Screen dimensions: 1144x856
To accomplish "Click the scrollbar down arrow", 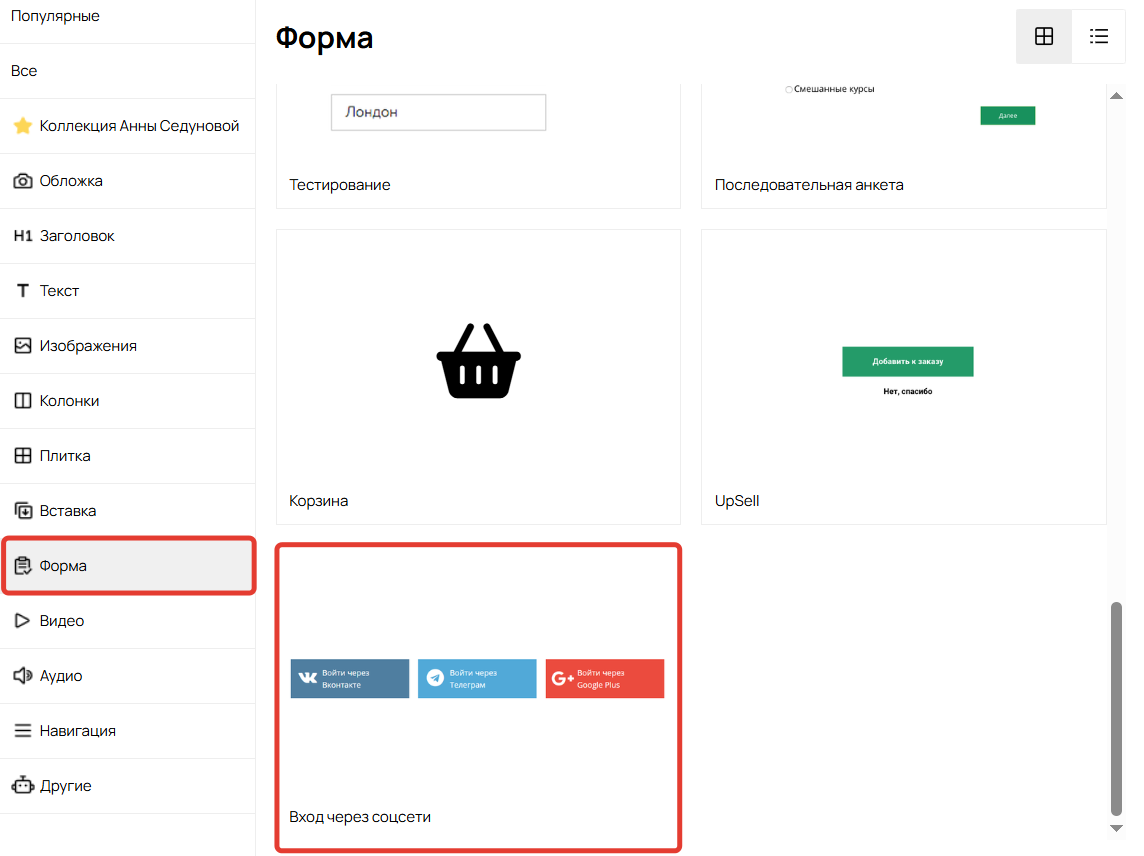I will pos(1117,828).
